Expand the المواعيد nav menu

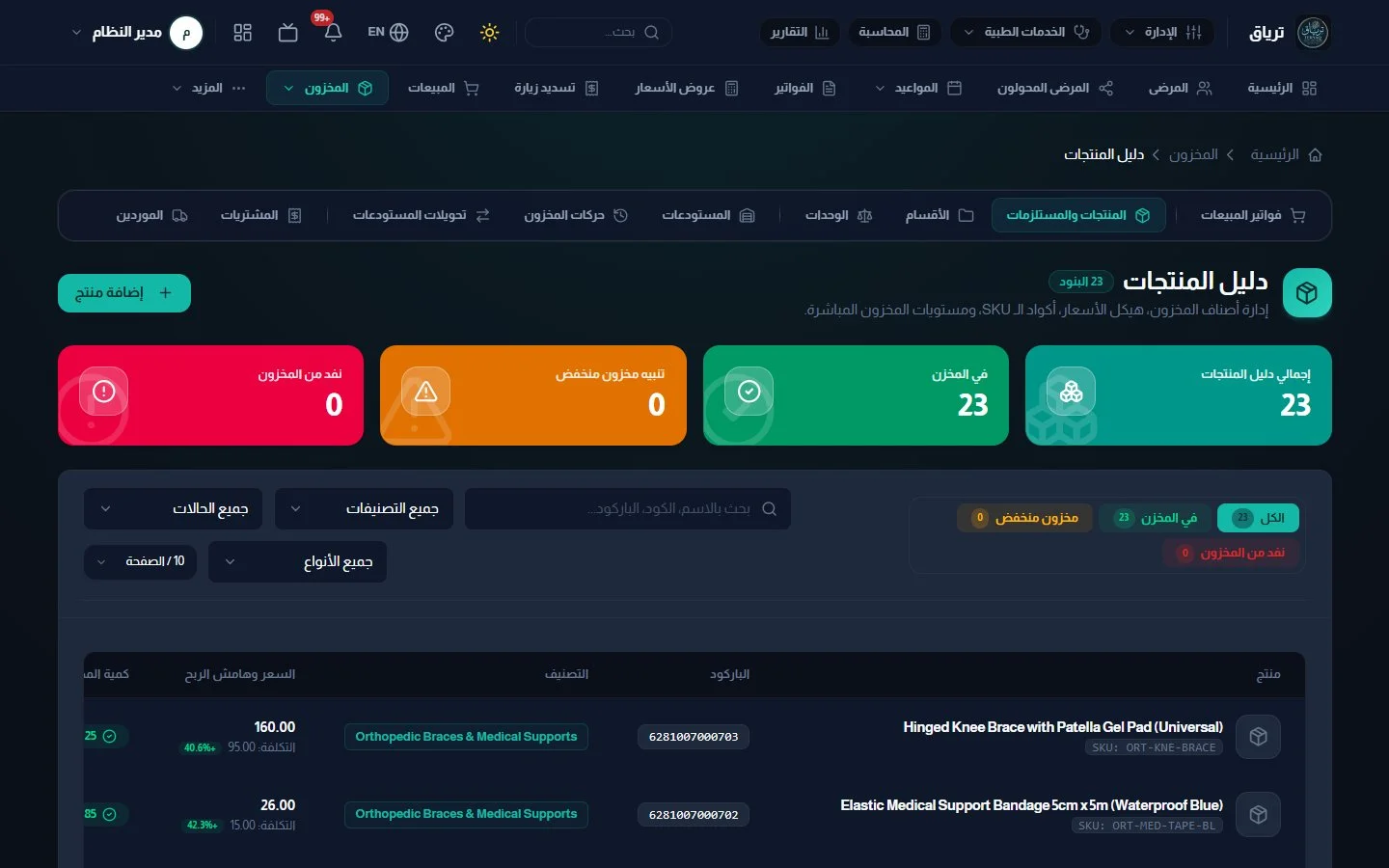(x=917, y=88)
